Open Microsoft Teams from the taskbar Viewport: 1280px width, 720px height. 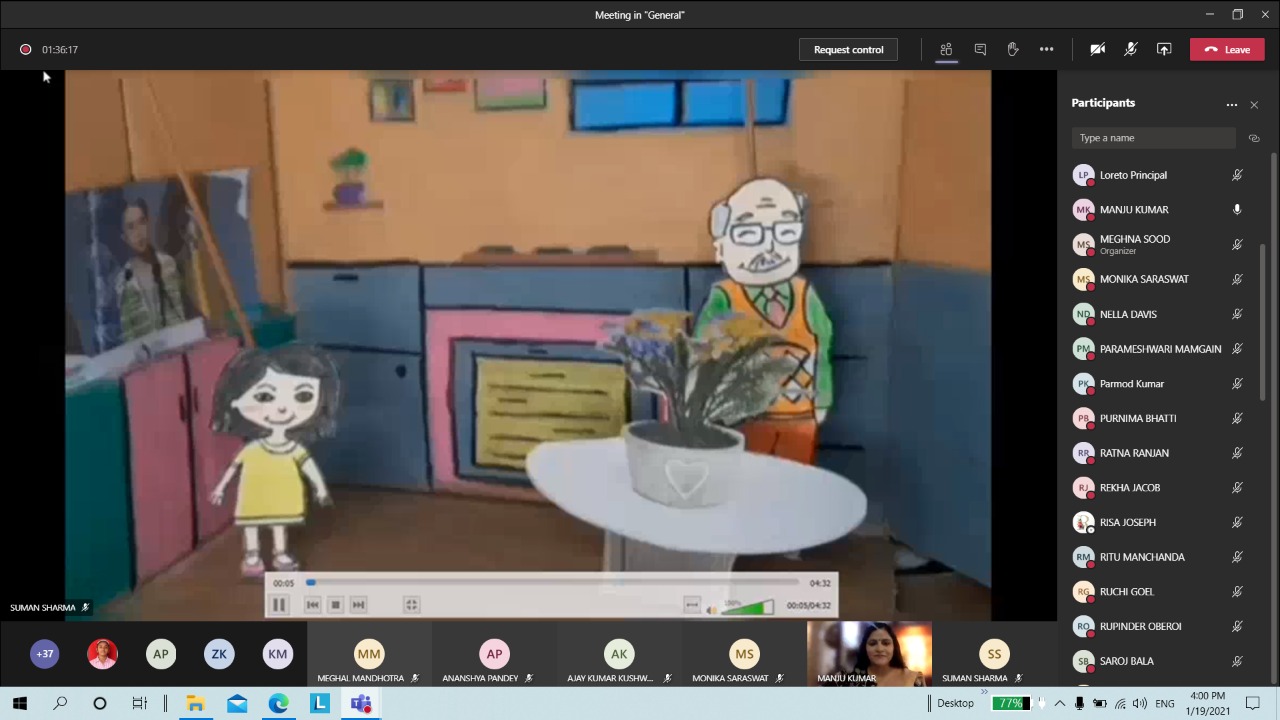pos(361,703)
